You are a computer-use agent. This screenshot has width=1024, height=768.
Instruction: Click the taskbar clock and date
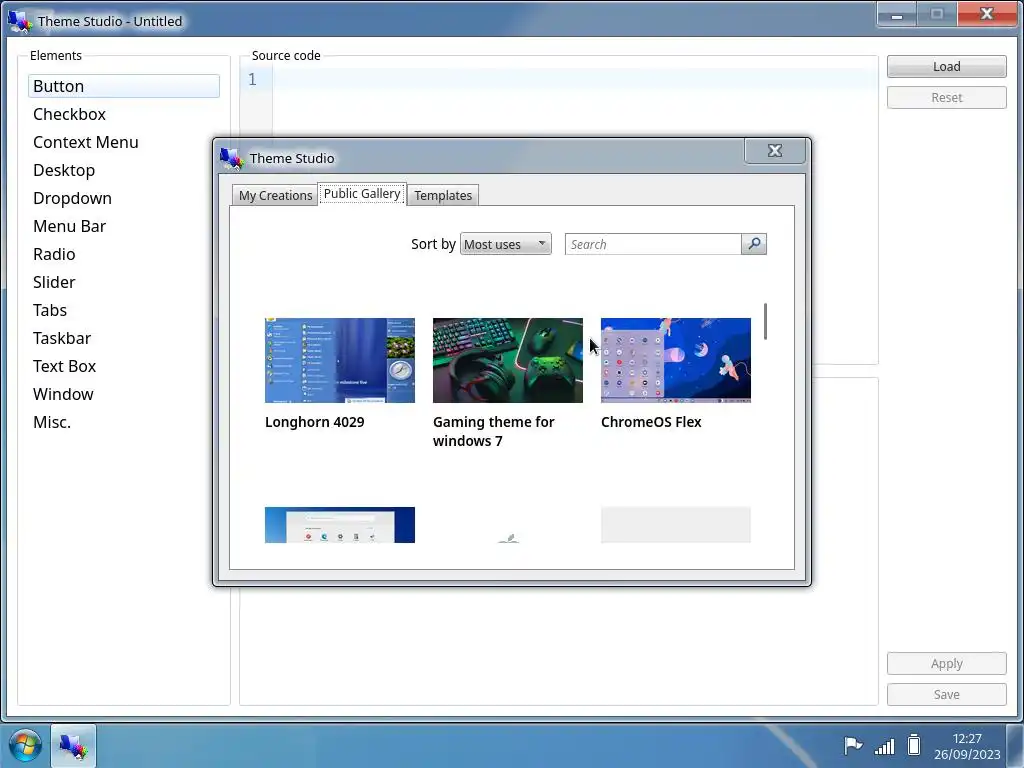pos(967,746)
